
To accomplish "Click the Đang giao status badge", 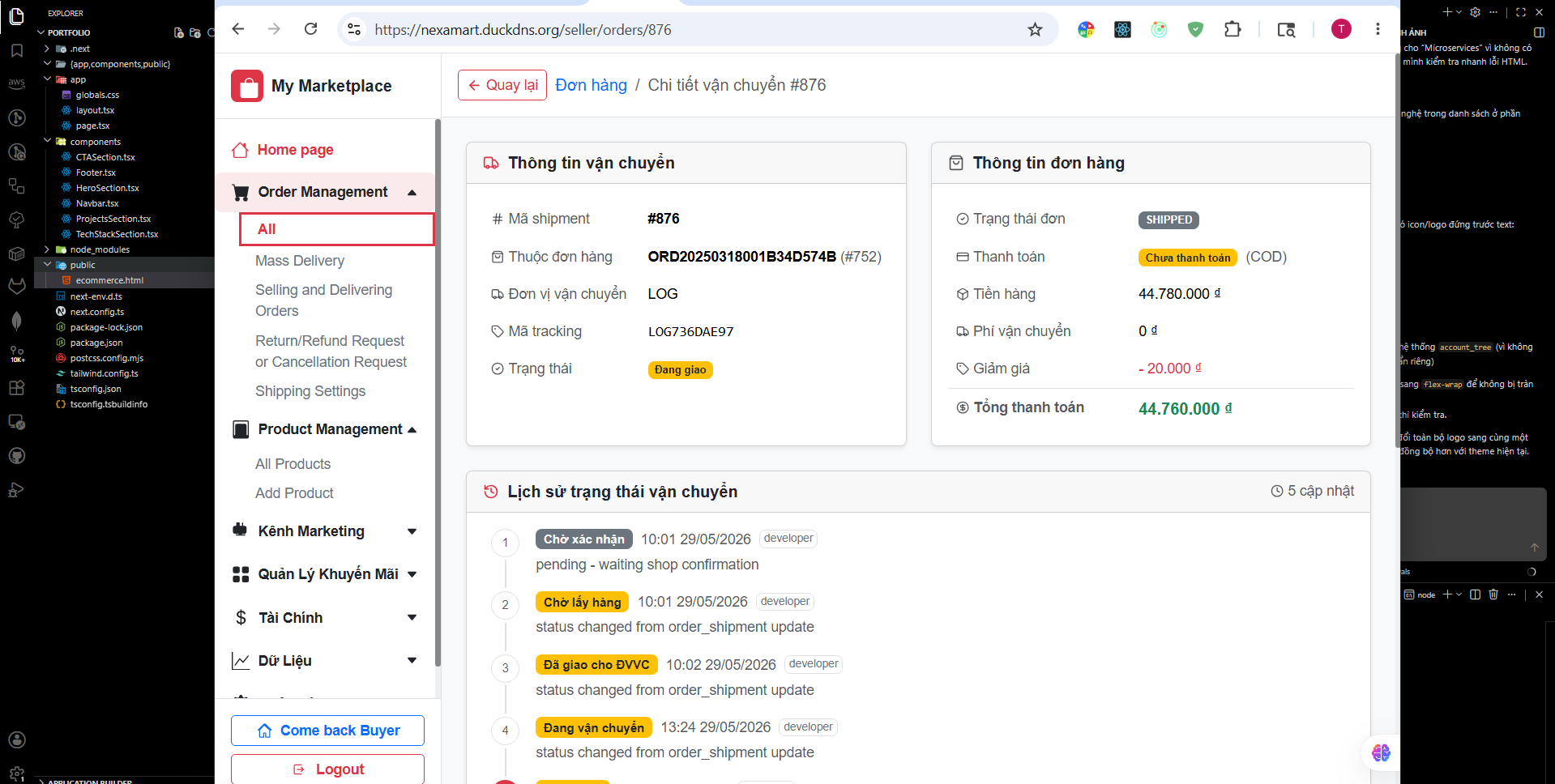I will click(681, 369).
